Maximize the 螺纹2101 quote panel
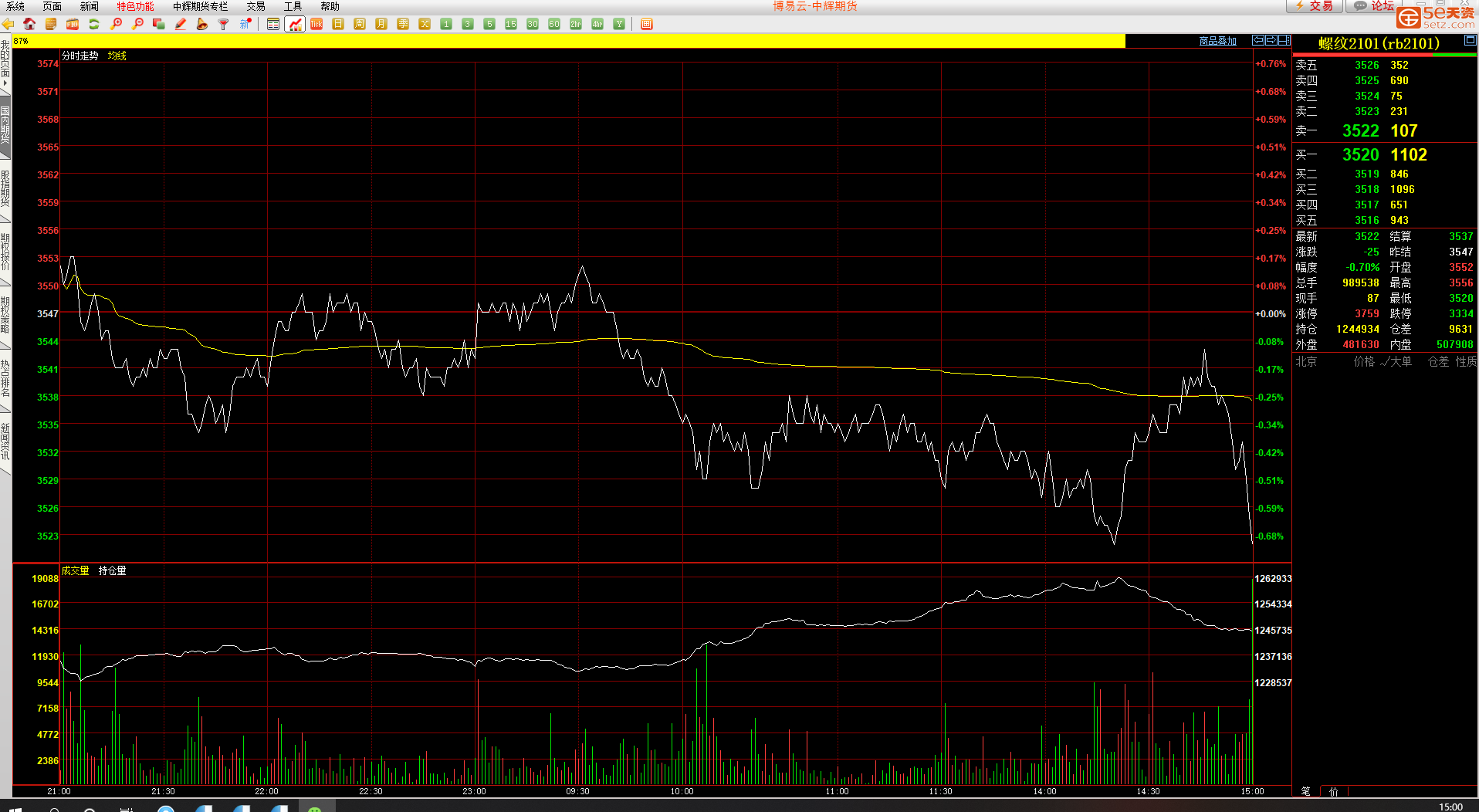The height and width of the screenshot is (812, 1479). 1470,40
